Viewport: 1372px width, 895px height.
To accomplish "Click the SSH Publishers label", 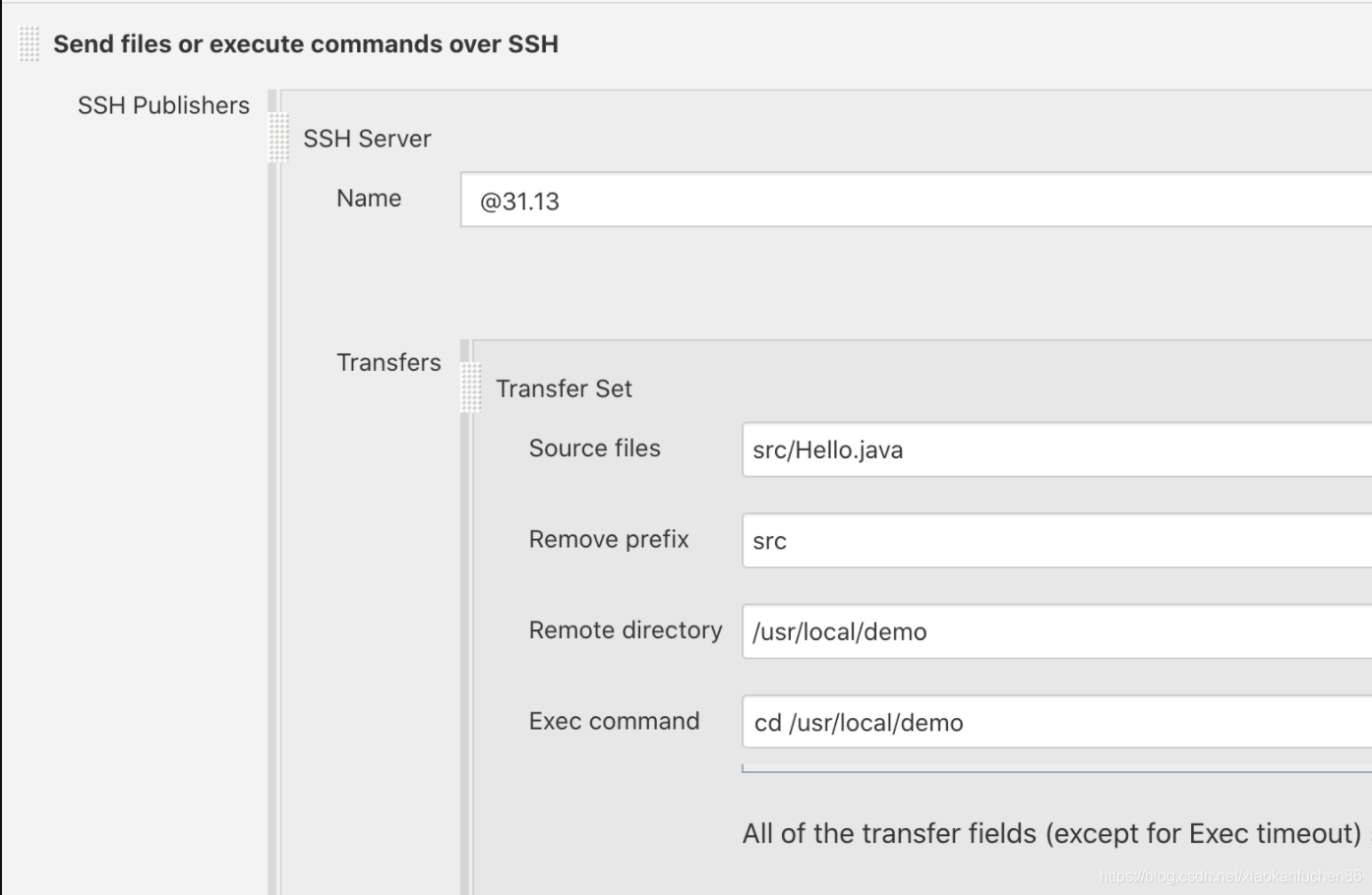I will coord(163,105).
